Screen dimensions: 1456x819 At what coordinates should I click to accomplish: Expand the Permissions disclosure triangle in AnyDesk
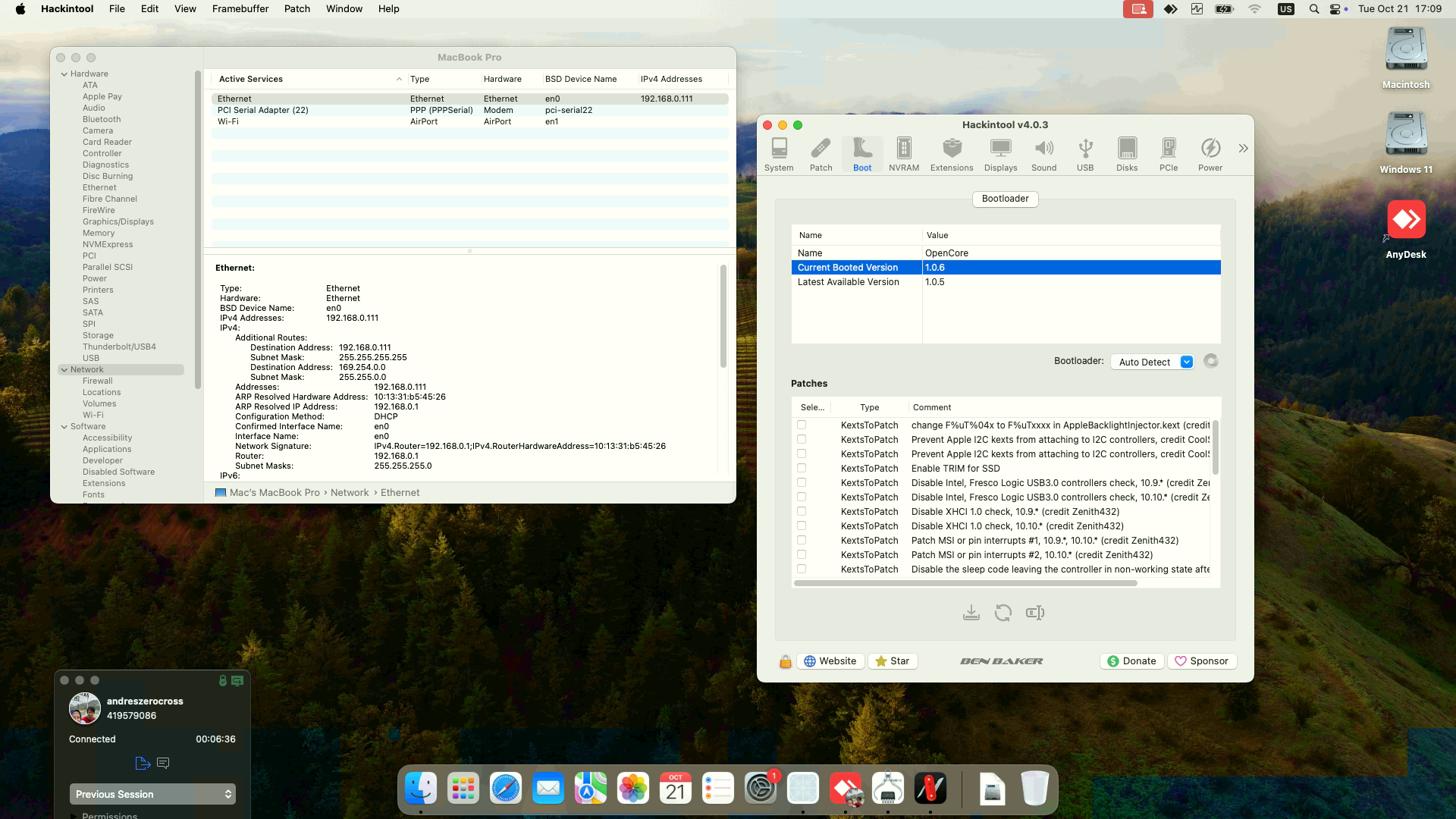tap(74, 815)
